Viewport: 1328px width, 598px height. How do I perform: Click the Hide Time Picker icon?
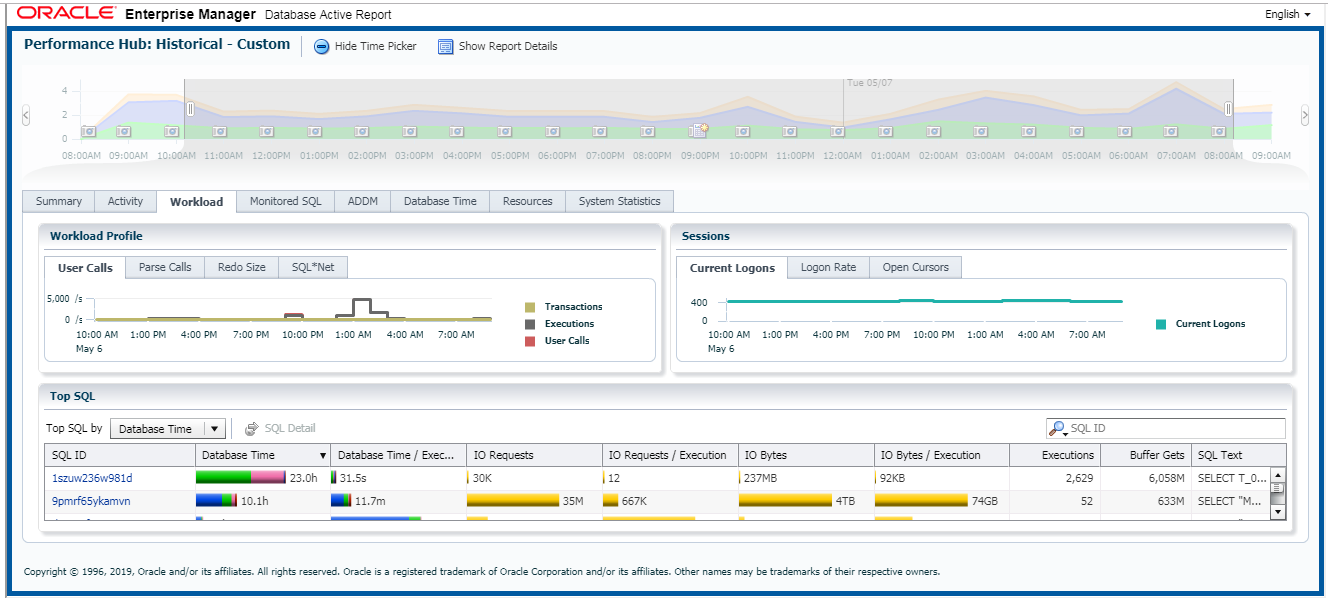(321, 46)
